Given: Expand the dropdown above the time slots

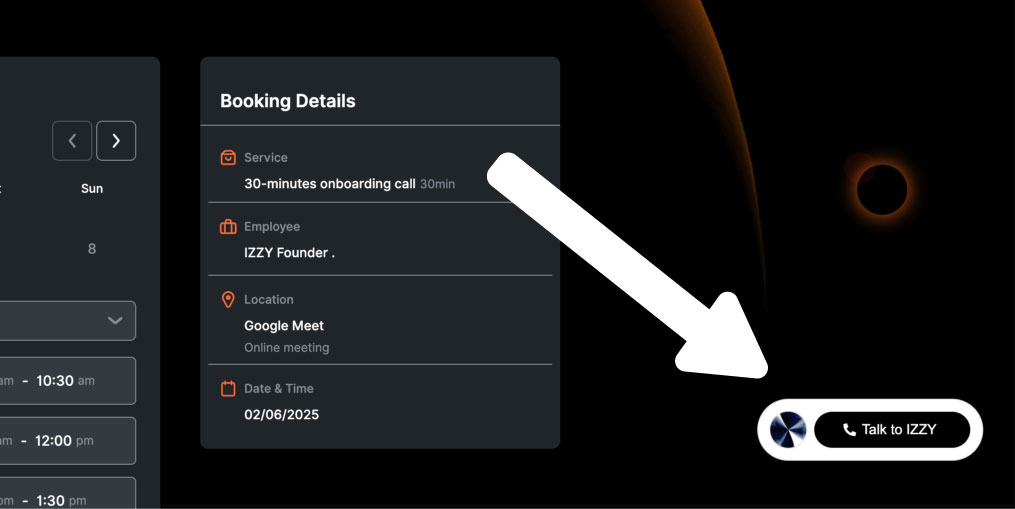Looking at the screenshot, I should (68, 321).
